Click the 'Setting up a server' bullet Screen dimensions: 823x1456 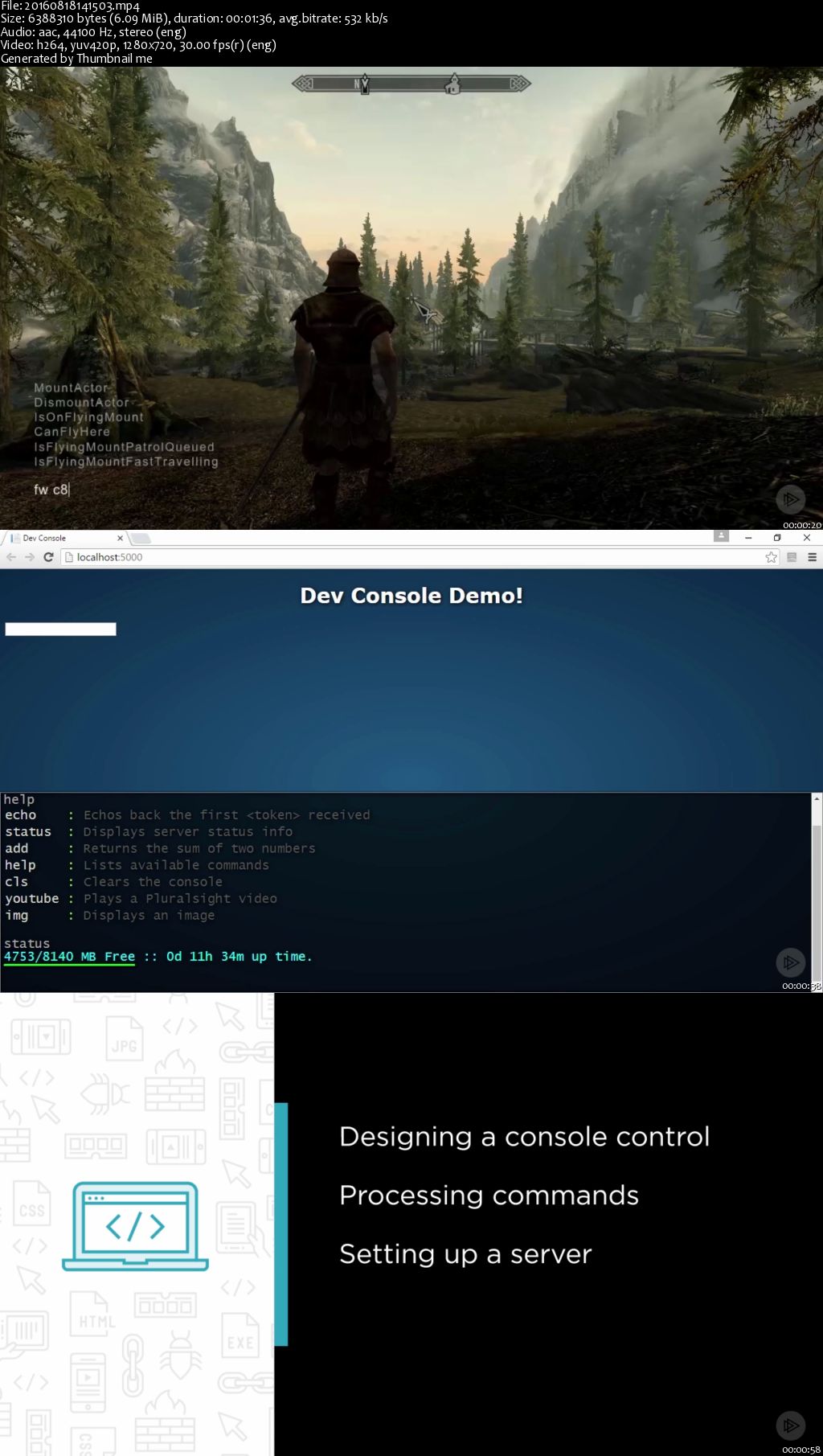[x=466, y=1254]
